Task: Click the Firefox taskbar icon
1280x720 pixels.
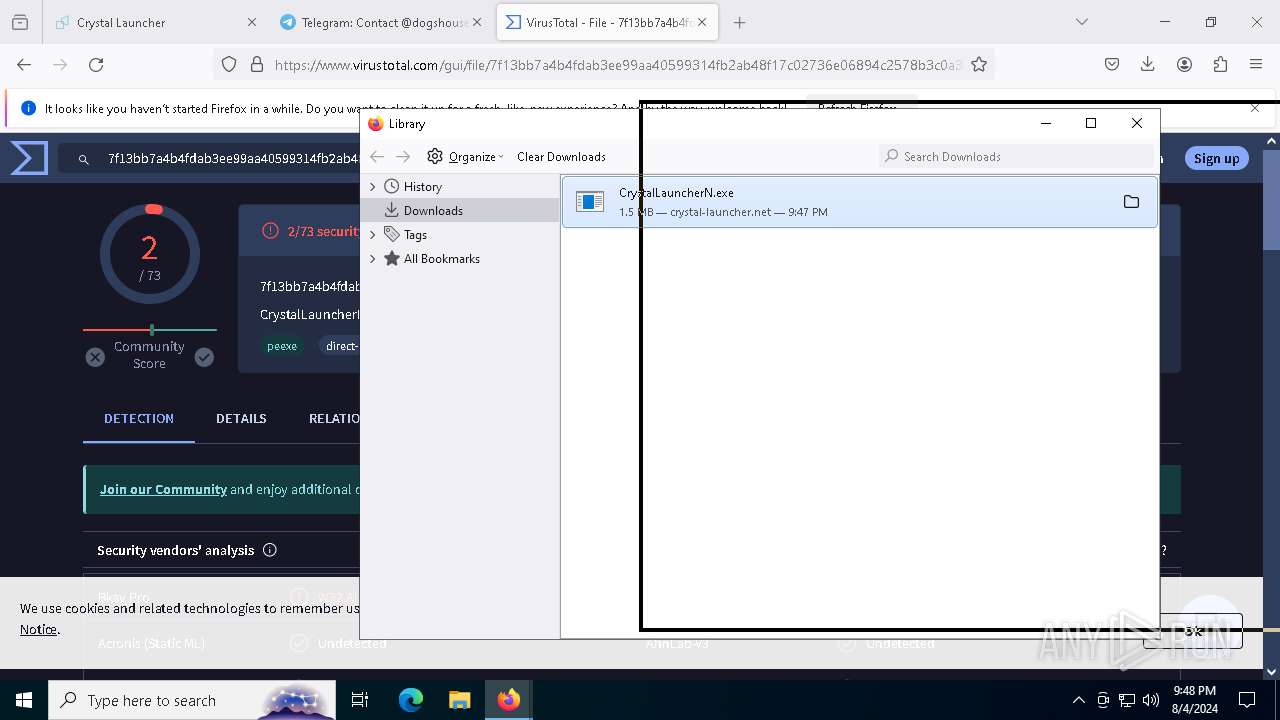Action: 509,700
